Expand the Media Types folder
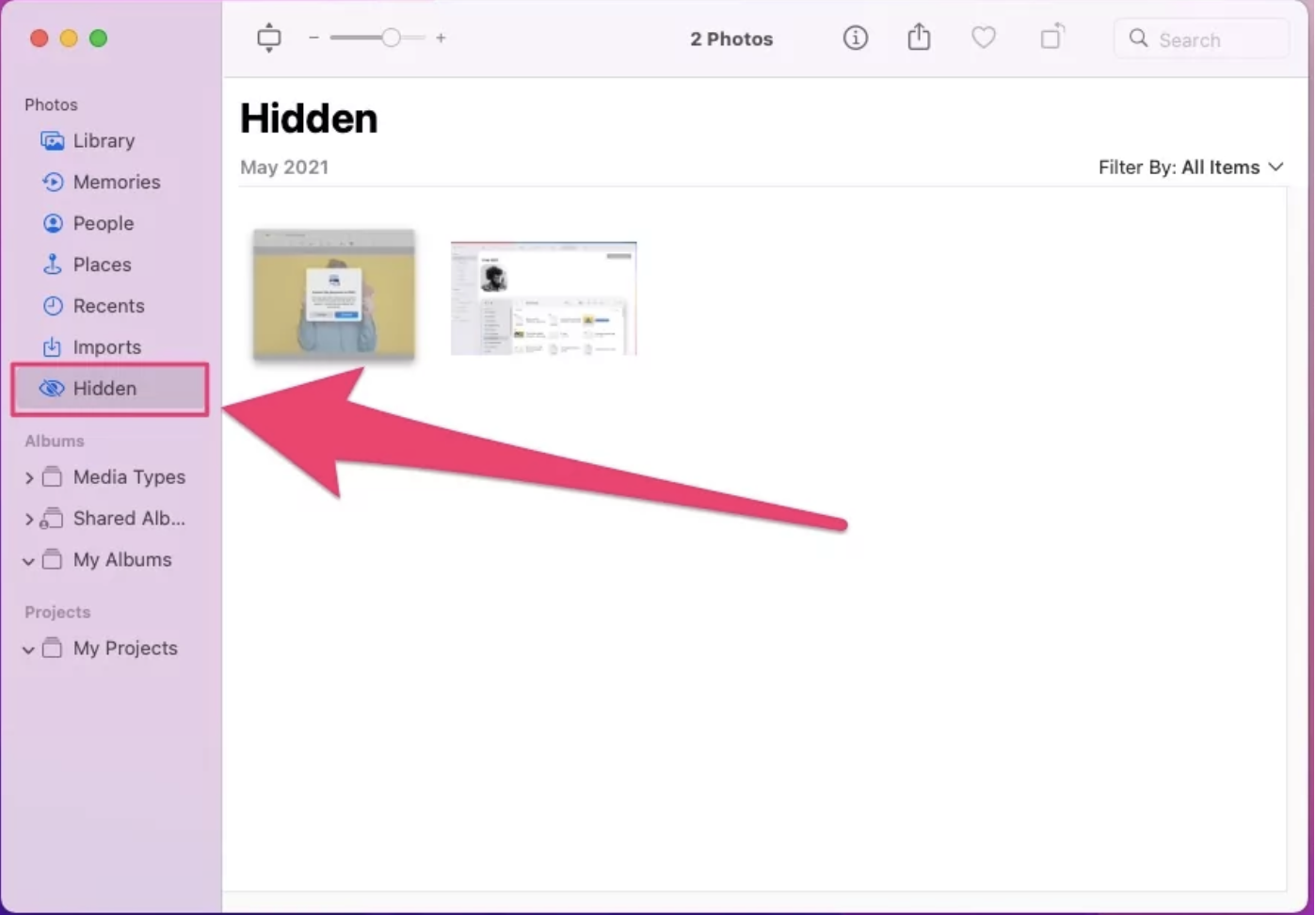The image size is (1316, 915). (x=29, y=478)
